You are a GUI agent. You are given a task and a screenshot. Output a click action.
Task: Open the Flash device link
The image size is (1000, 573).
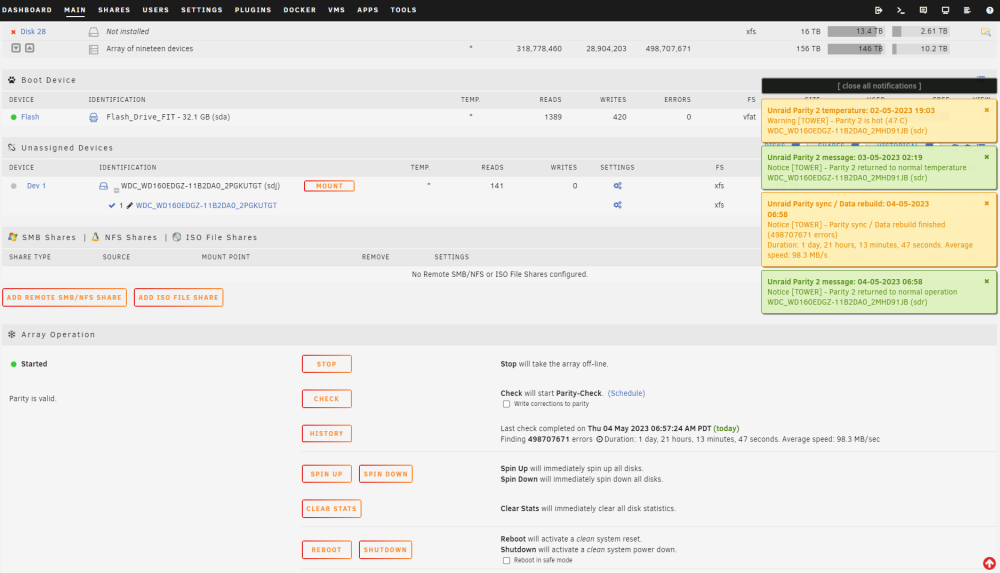pyautogui.click(x=30, y=117)
